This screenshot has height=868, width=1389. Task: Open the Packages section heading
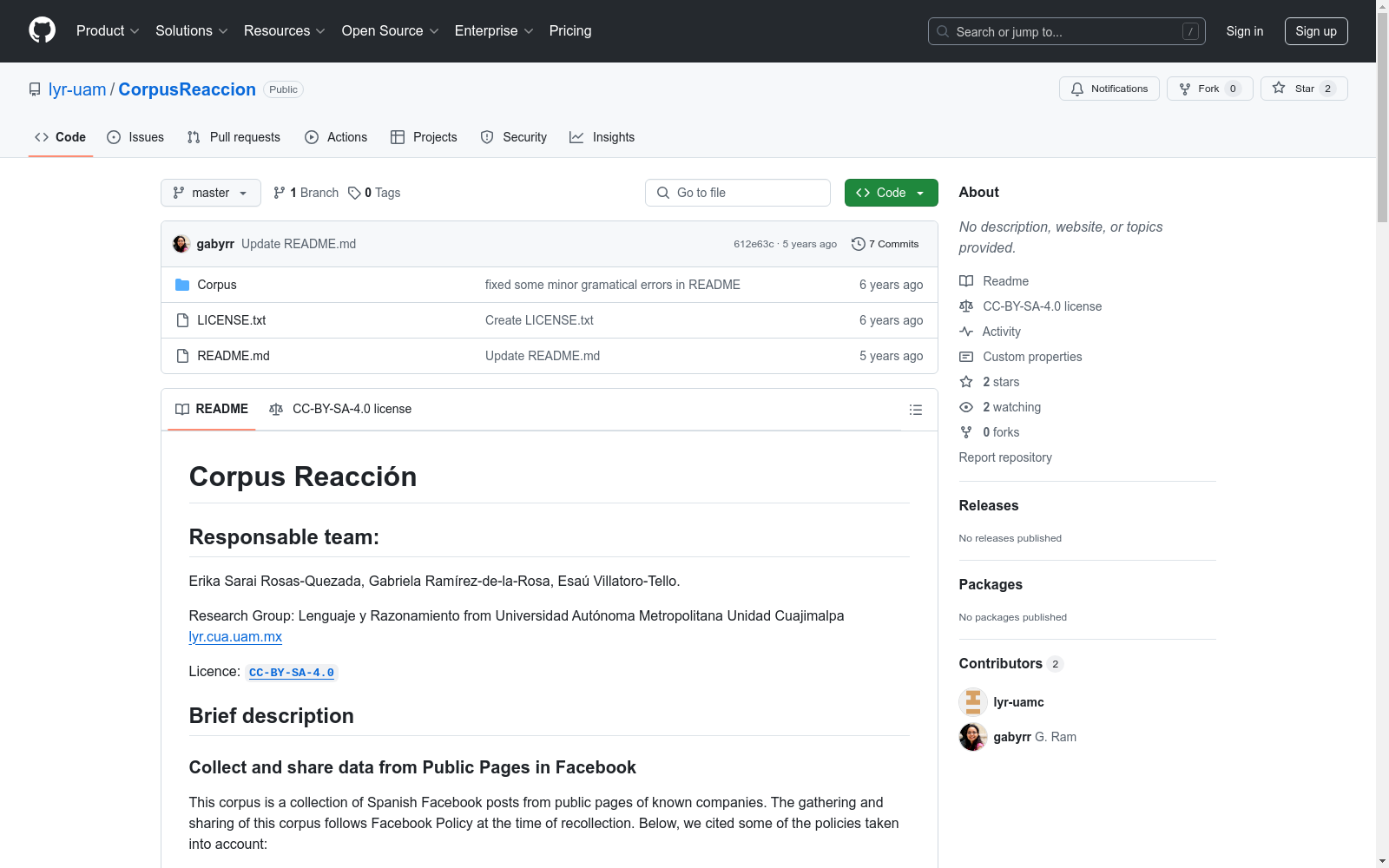[991, 585]
